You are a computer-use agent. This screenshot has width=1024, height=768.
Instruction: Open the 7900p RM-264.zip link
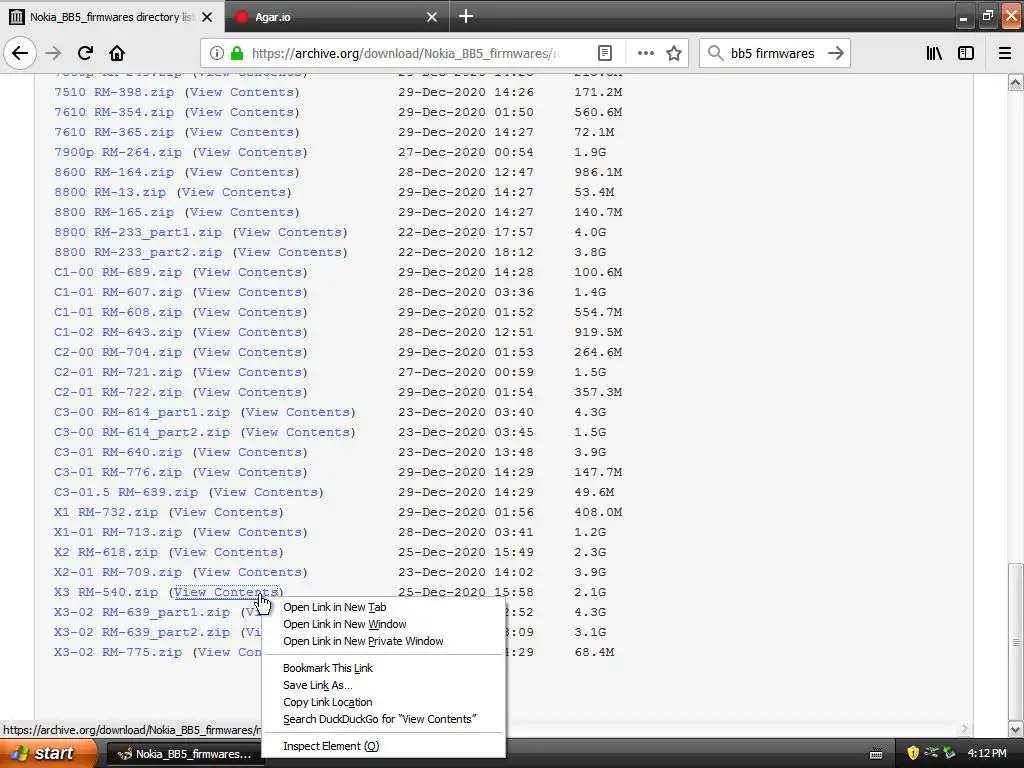pyautogui.click(x=118, y=152)
